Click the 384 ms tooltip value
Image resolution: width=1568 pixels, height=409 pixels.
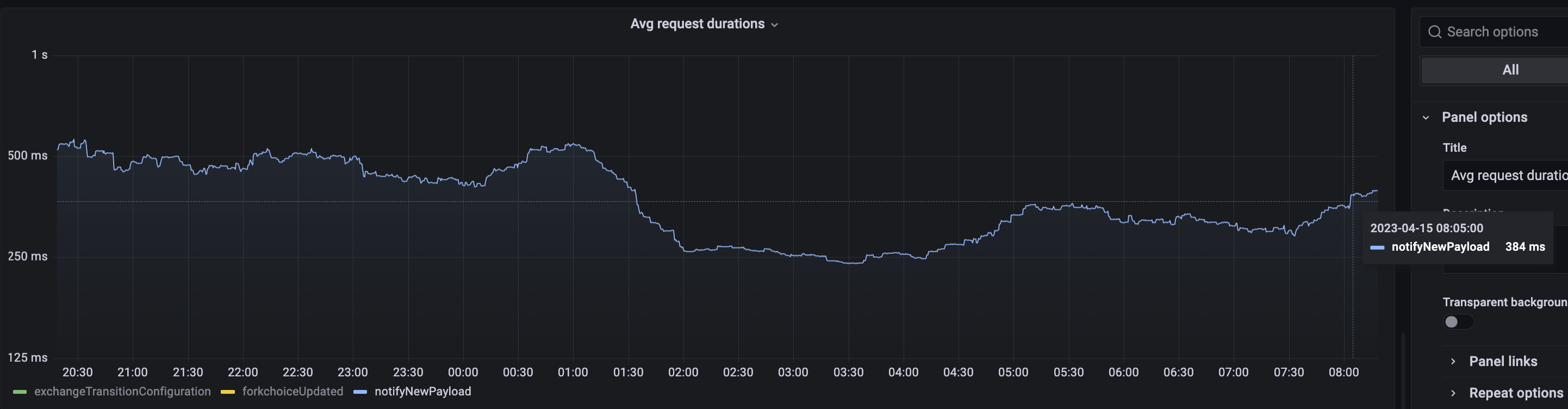point(1525,247)
